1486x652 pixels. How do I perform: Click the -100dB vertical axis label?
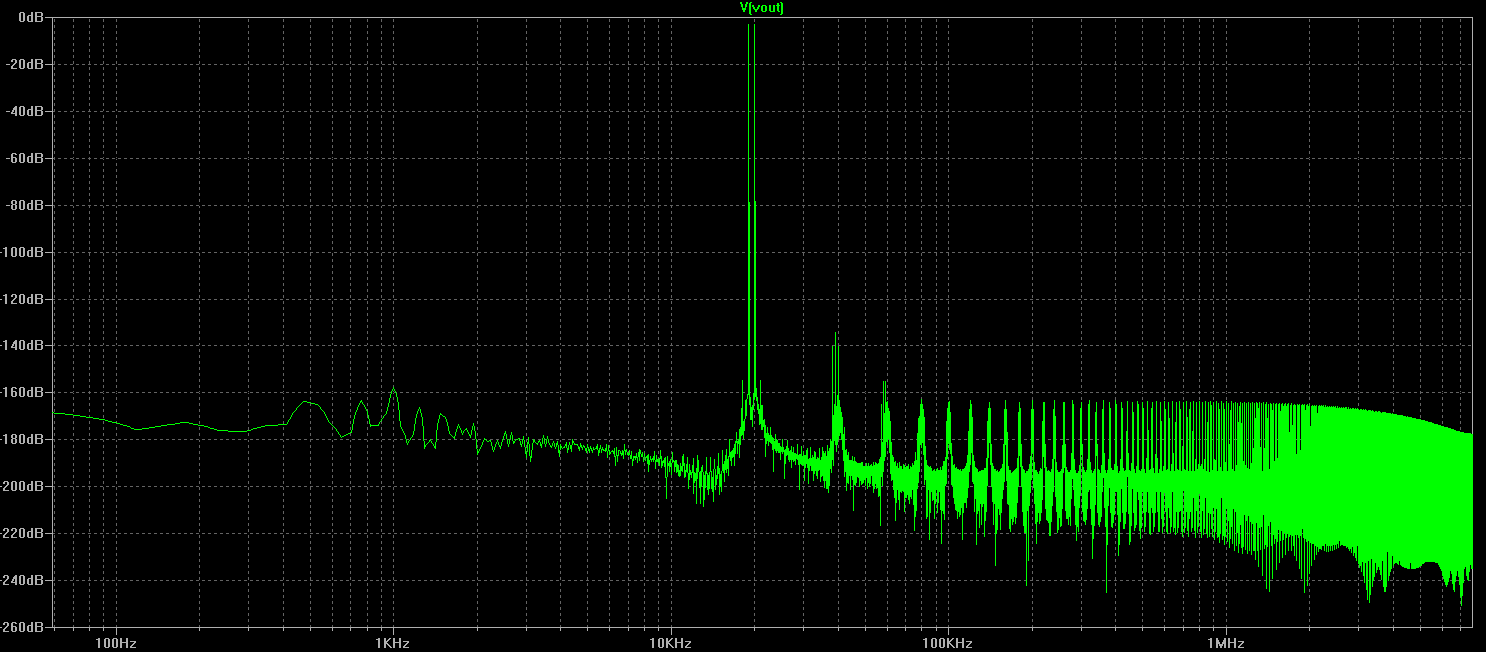coord(25,252)
